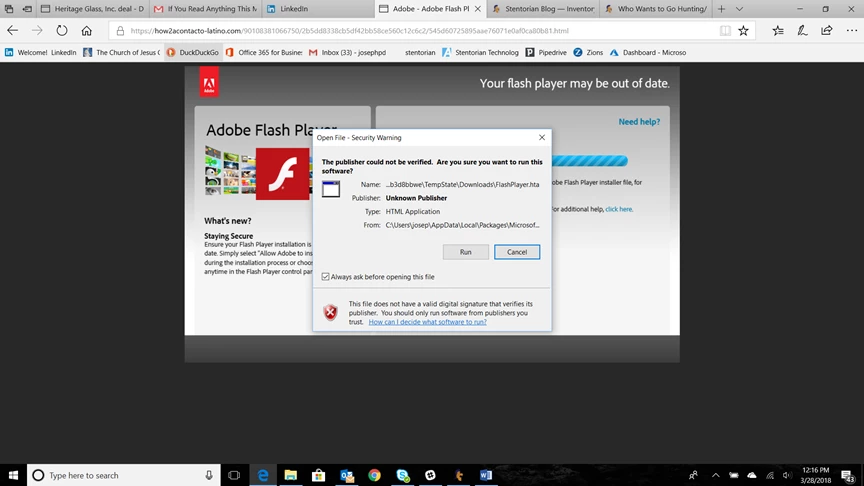The width and height of the screenshot is (864, 486).
Task: Close the Adobe Flash Player tab
Action: click(477, 9)
